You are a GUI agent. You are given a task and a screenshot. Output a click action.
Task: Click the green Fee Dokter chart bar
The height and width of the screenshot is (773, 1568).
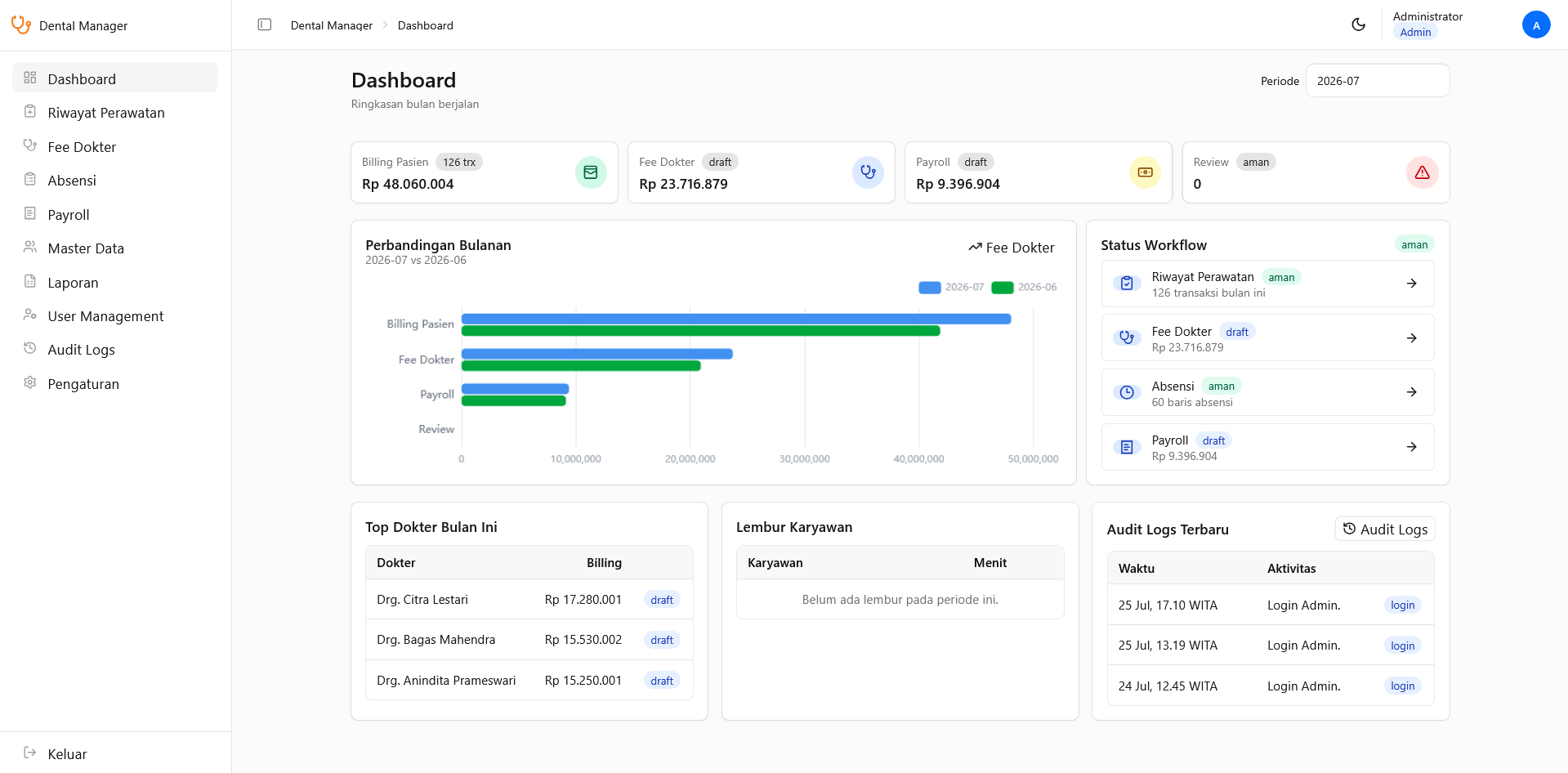581,365
